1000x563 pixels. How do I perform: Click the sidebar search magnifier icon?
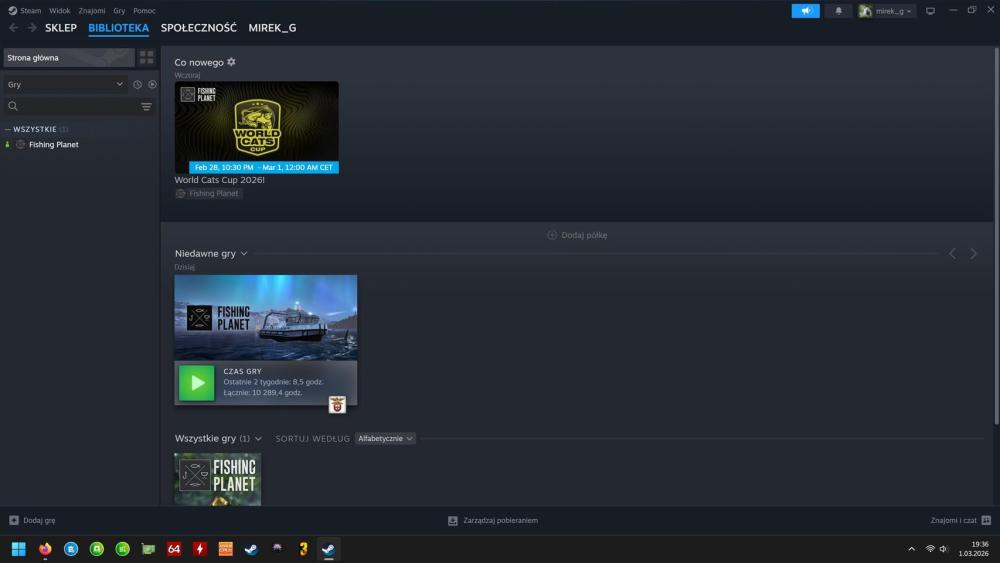click(x=13, y=106)
